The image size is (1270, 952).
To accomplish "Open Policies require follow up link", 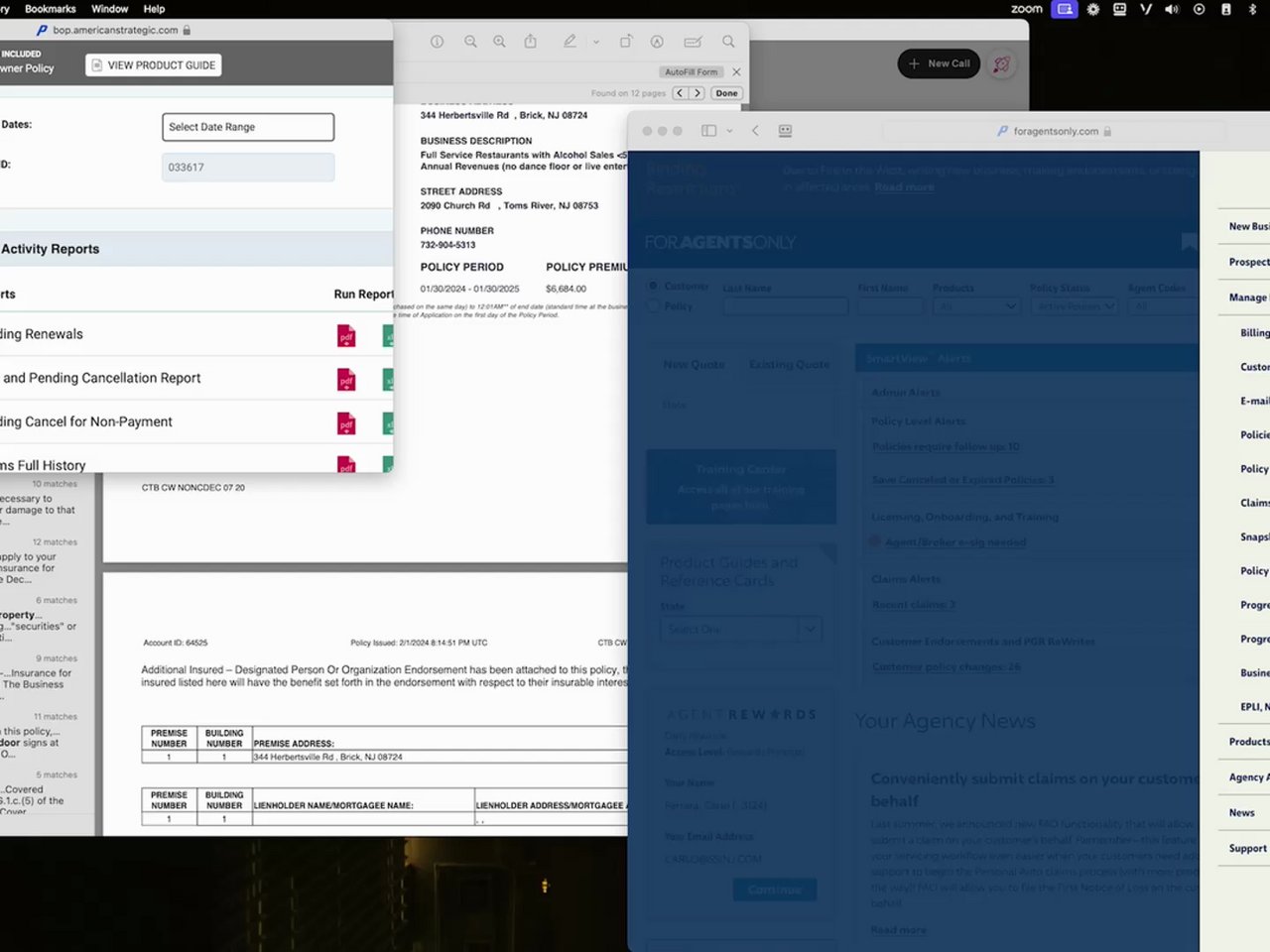I will coord(946,446).
